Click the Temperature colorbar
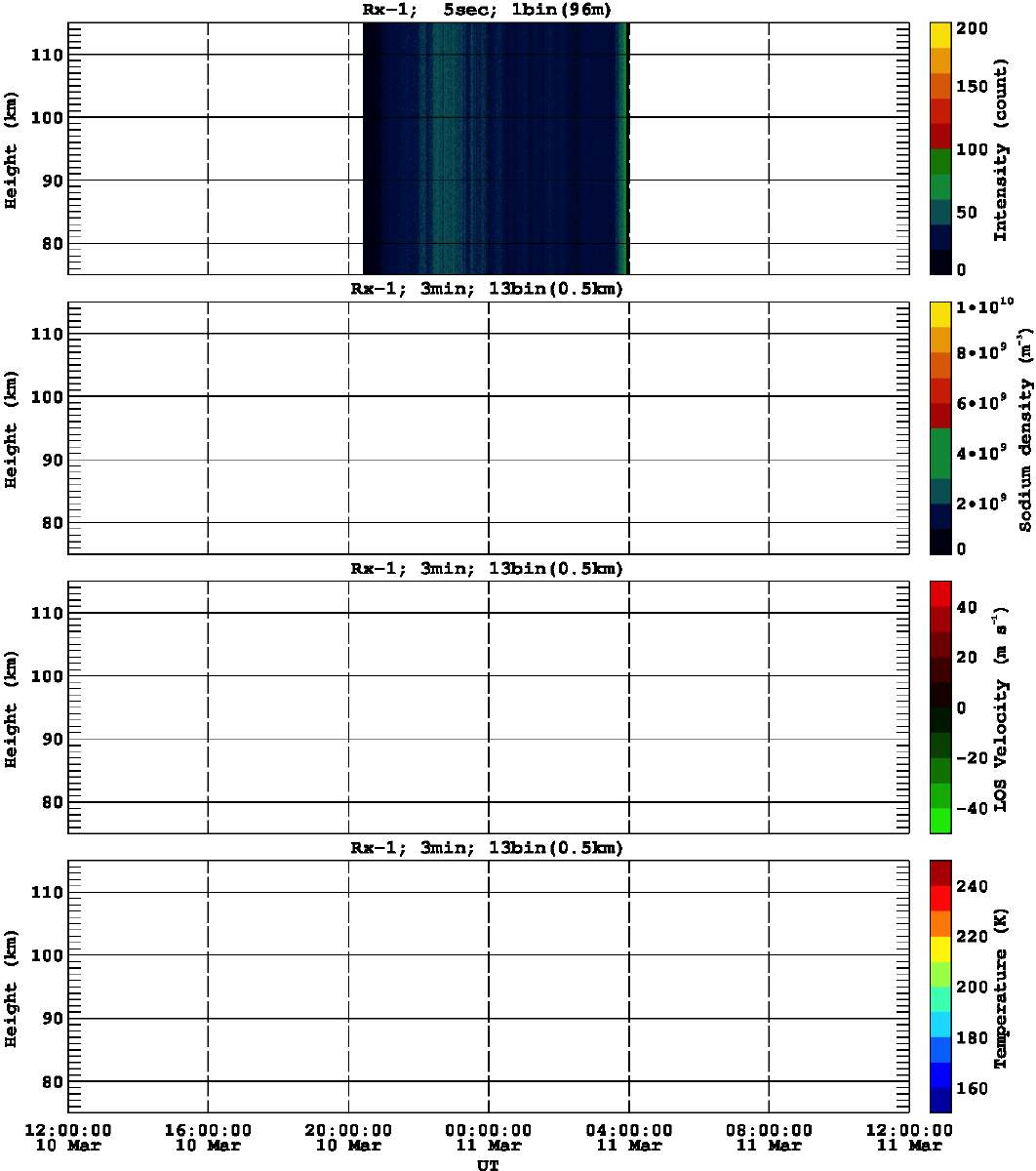Image resolution: width=1036 pixels, height=1171 pixels. (x=940, y=986)
